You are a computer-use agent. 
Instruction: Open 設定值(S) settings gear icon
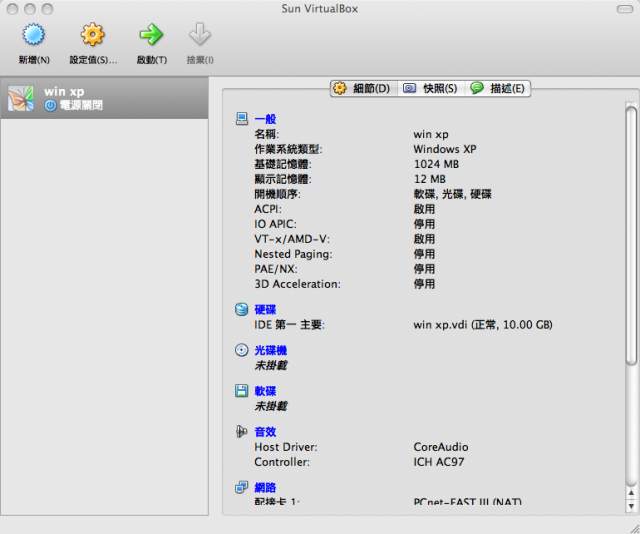93,34
